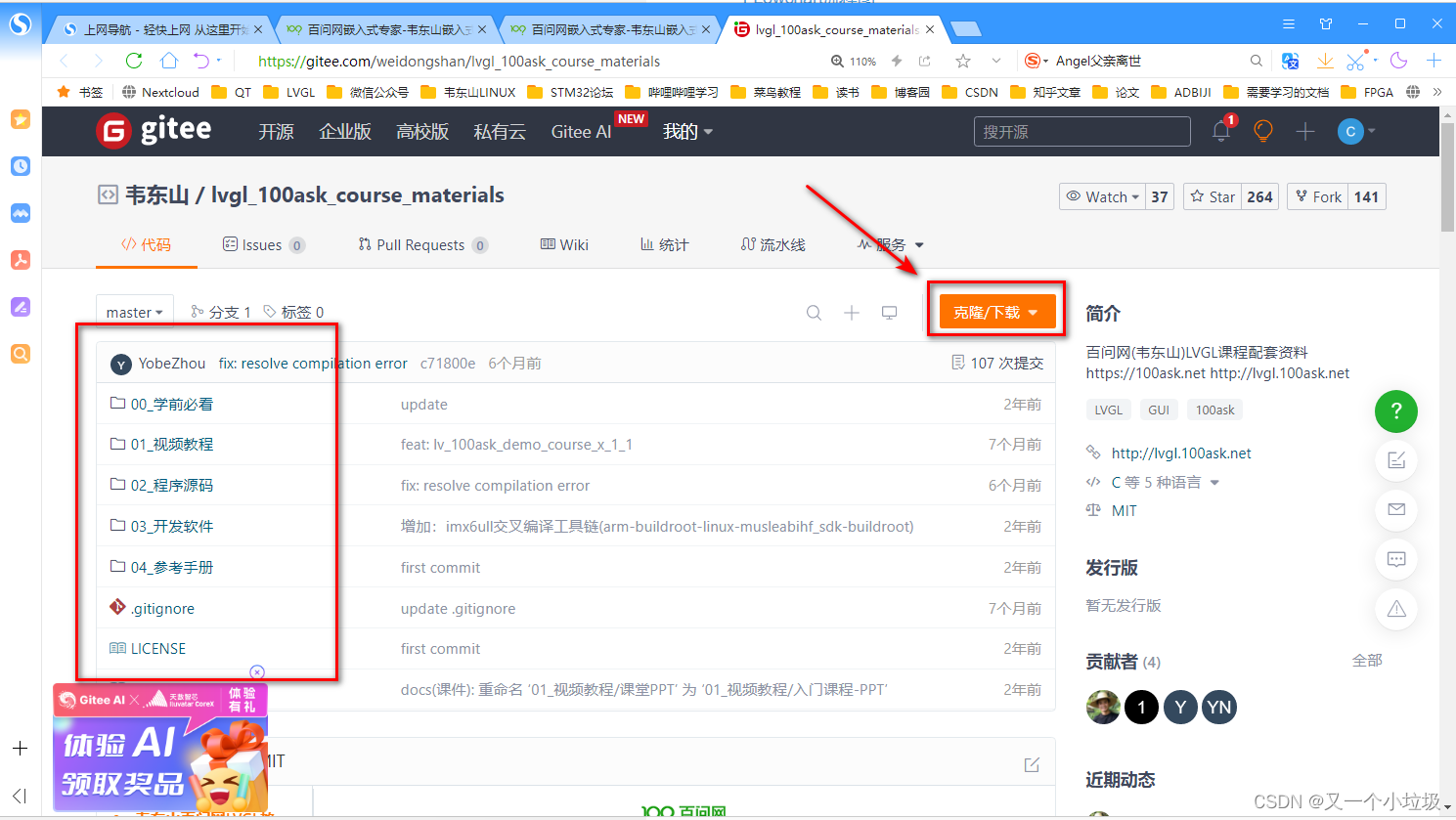Image resolution: width=1456 pixels, height=820 pixels.
Task: Open Watch options dropdown
Action: pos(1103,196)
